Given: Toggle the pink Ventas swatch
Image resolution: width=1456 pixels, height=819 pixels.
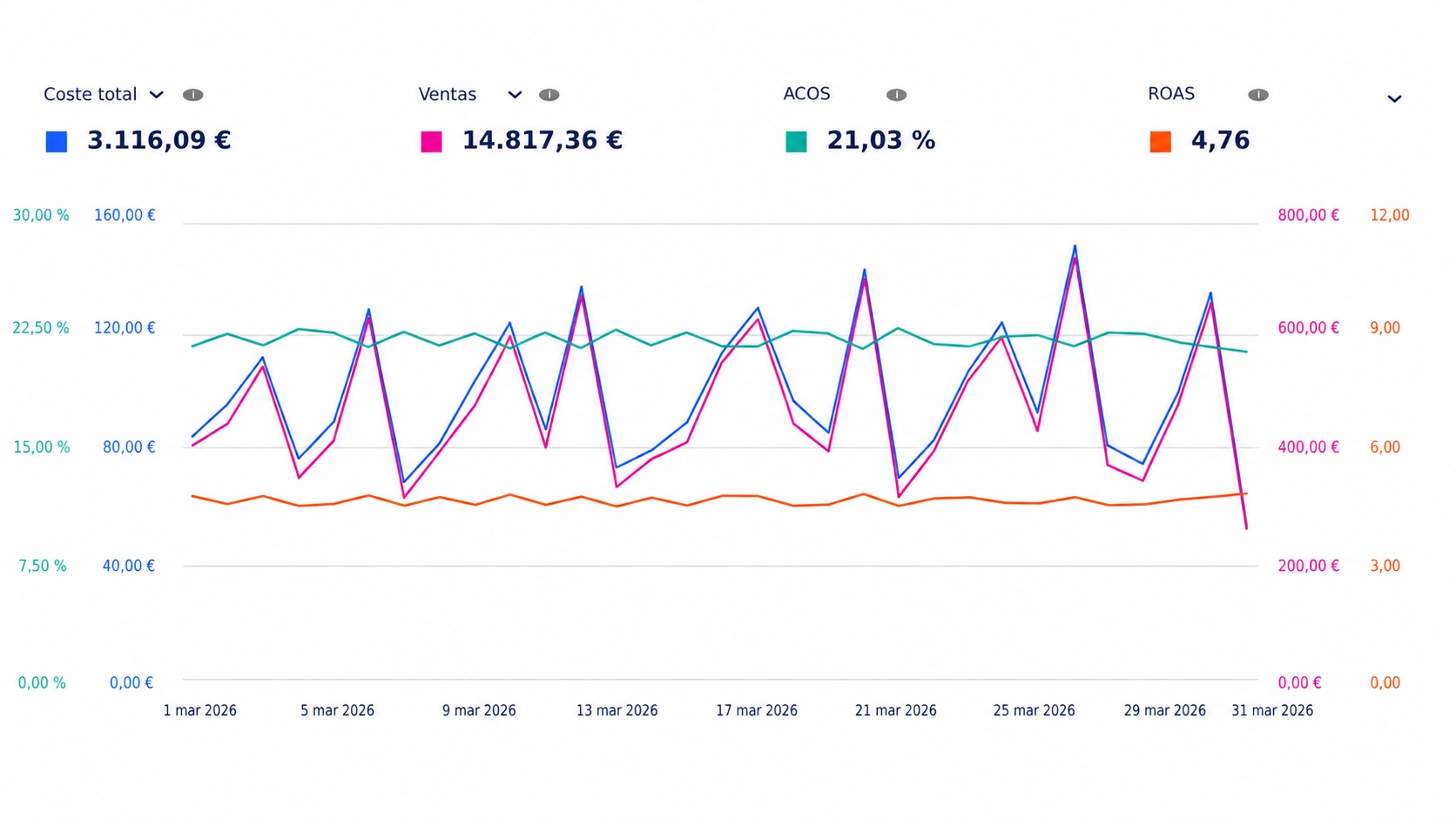Looking at the screenshot, I should (431, 142).
